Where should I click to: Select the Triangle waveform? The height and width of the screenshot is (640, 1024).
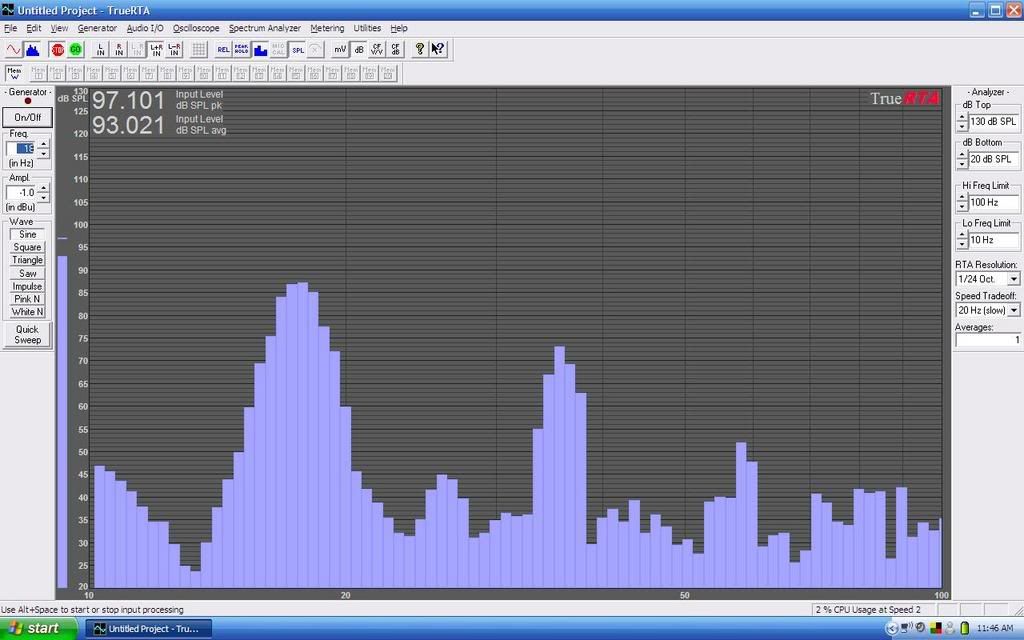27,260
